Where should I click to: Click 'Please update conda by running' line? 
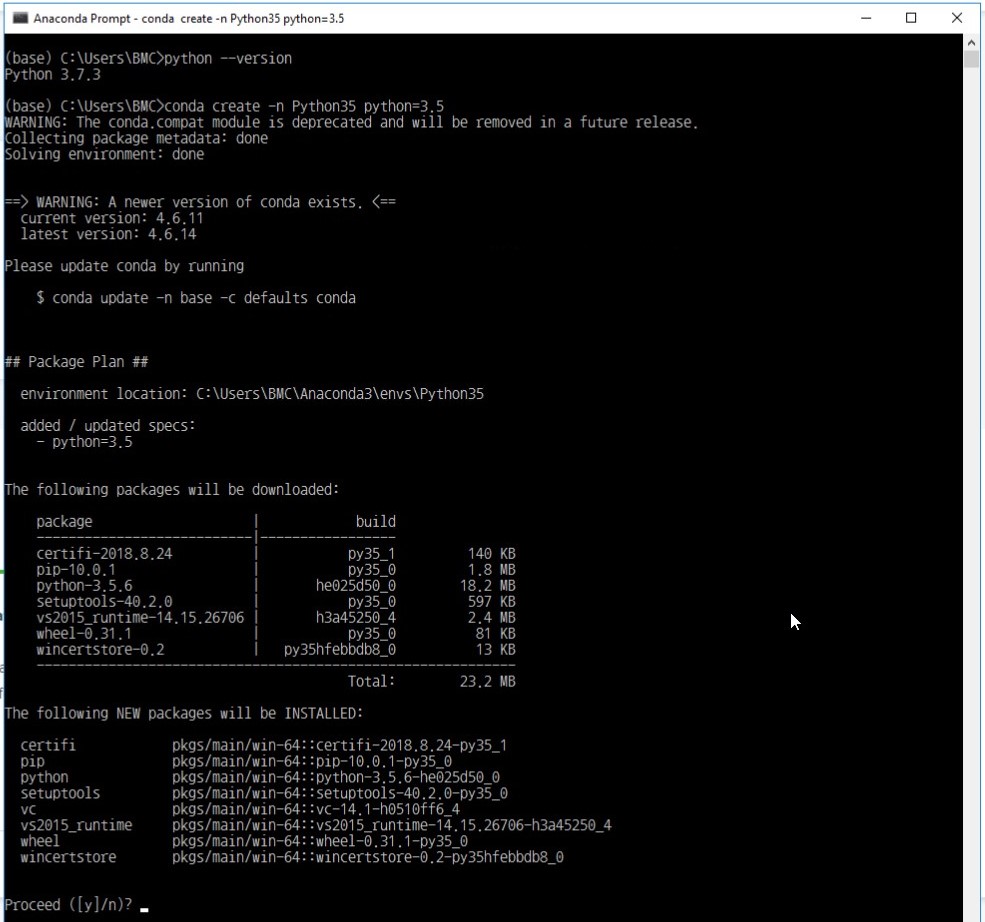tap(124, 266)
